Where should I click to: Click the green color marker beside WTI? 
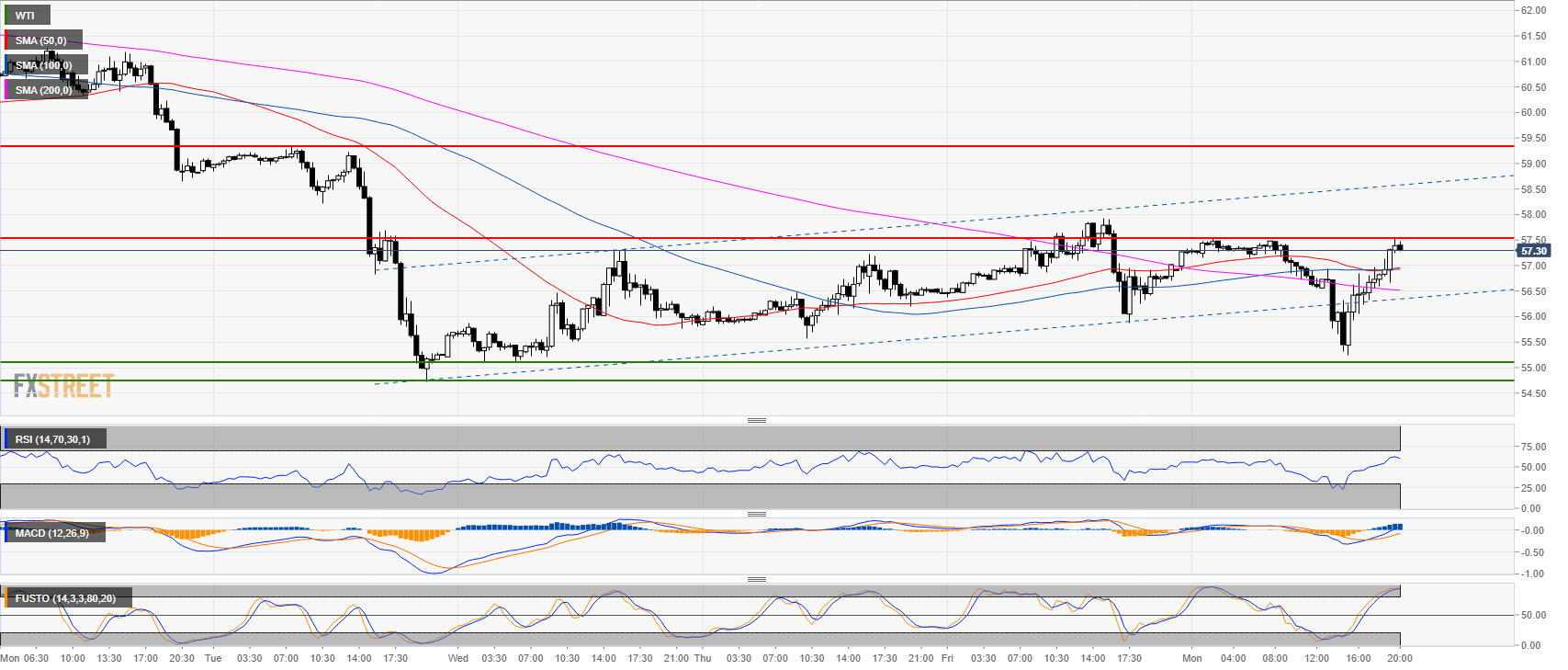click(x=6, y=16)
